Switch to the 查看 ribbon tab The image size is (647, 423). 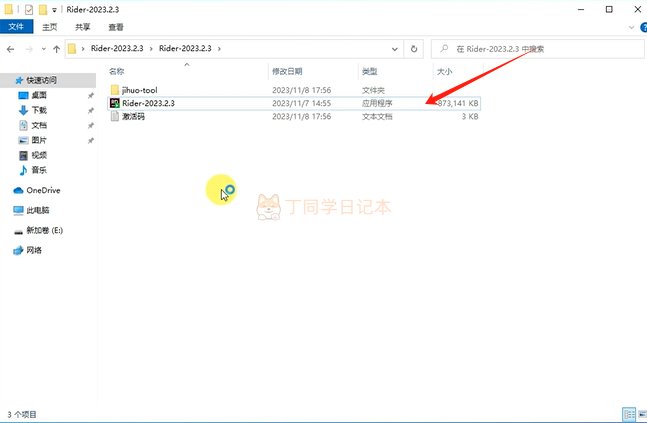click(x=116, y=27)
